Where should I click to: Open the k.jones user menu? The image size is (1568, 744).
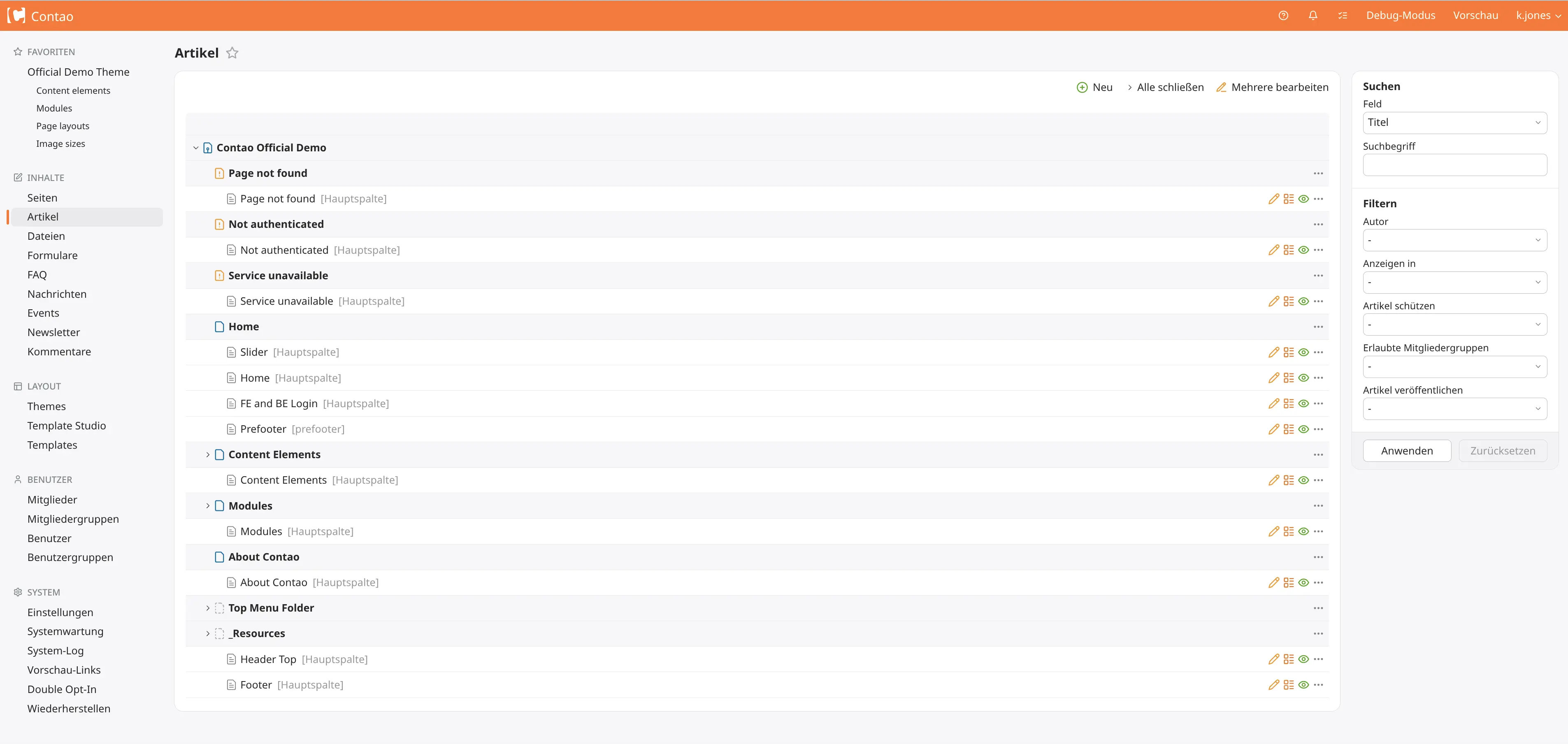point(1538,16)
